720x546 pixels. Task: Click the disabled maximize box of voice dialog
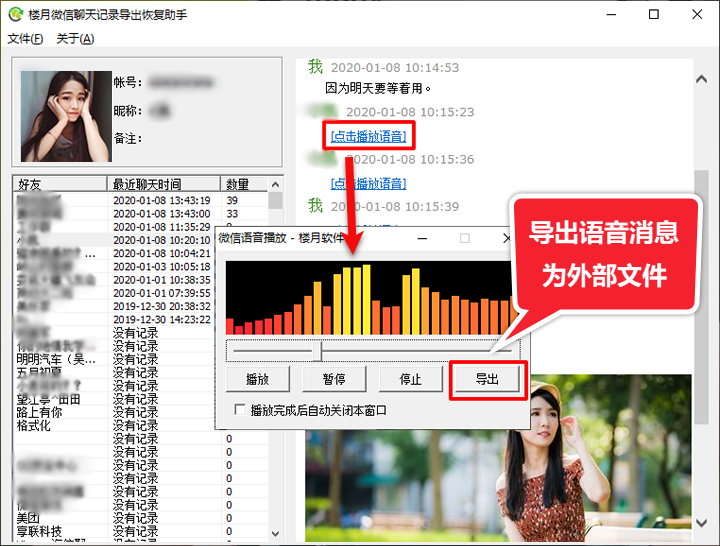pos(465,238)
